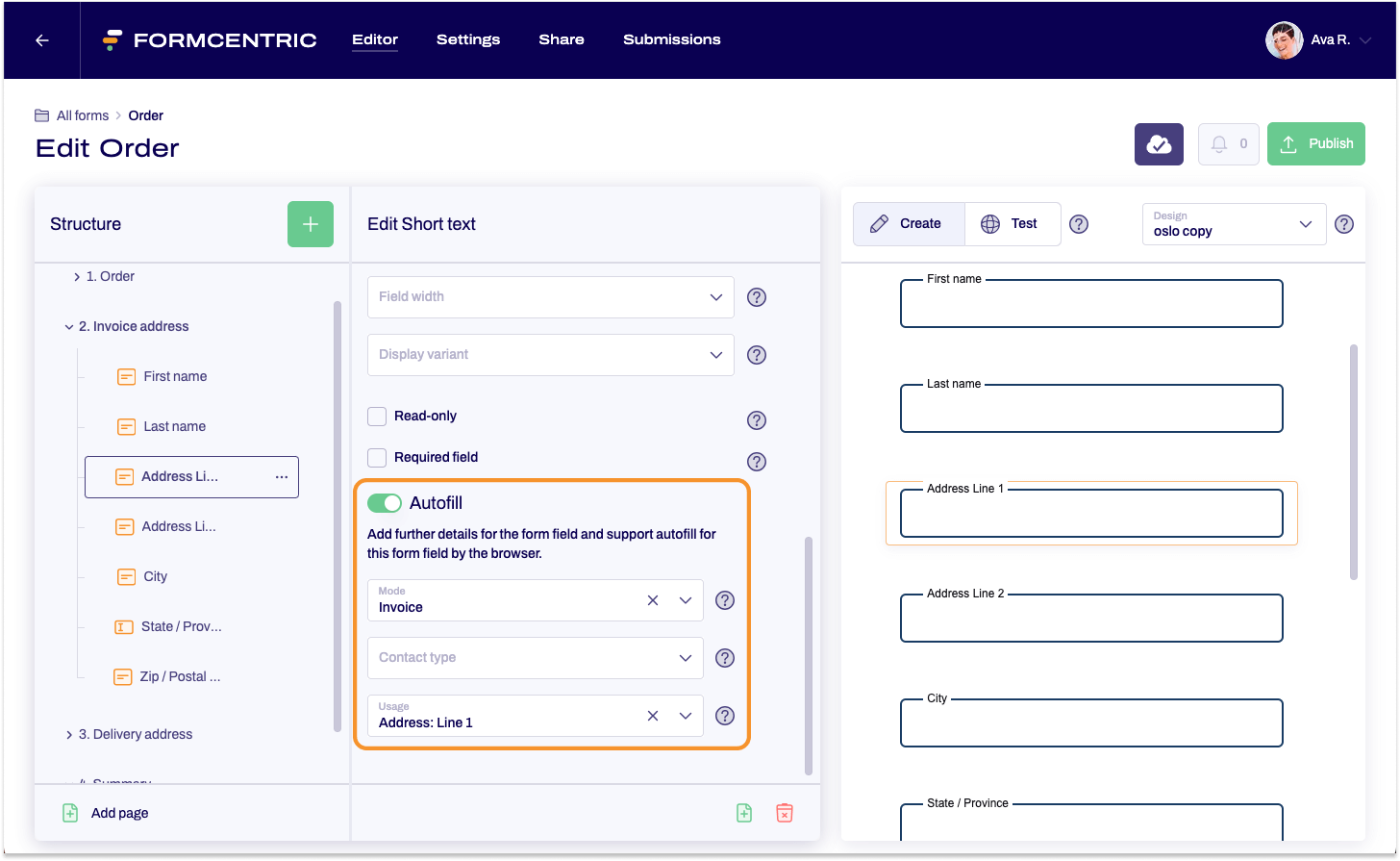Click the Publish button
Screen dimensions: 1400x861
[x=1315, y=143]
